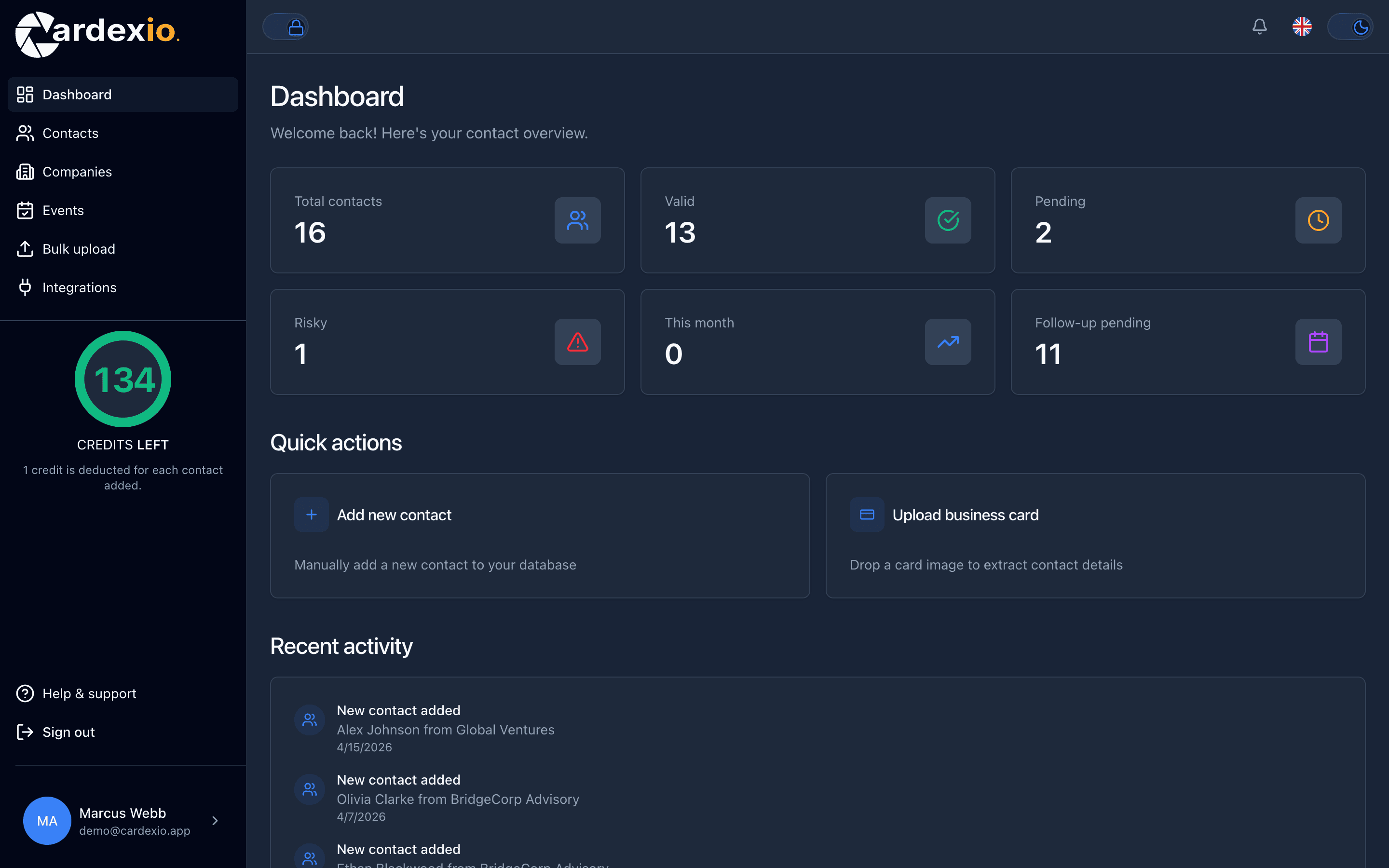Open notifications bell
1389x868 pixels.
tap(1259, 27)
